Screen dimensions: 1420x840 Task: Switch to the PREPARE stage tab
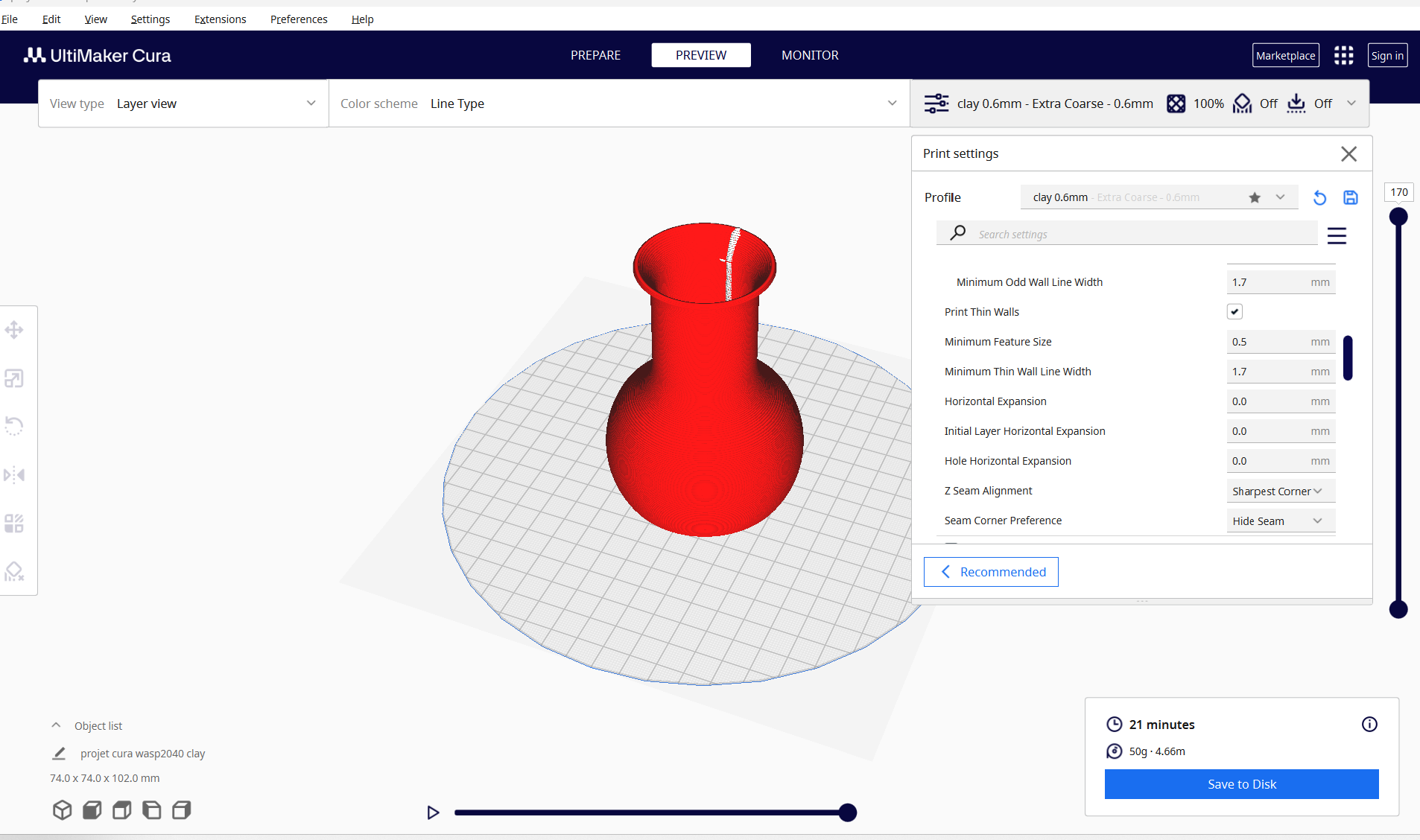tap(595, 55)
